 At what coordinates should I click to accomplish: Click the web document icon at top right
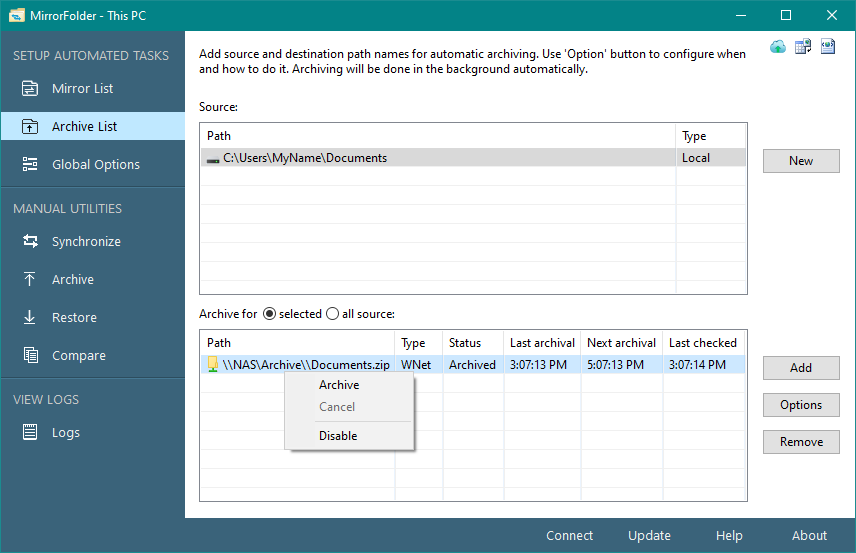pos(828,46)
